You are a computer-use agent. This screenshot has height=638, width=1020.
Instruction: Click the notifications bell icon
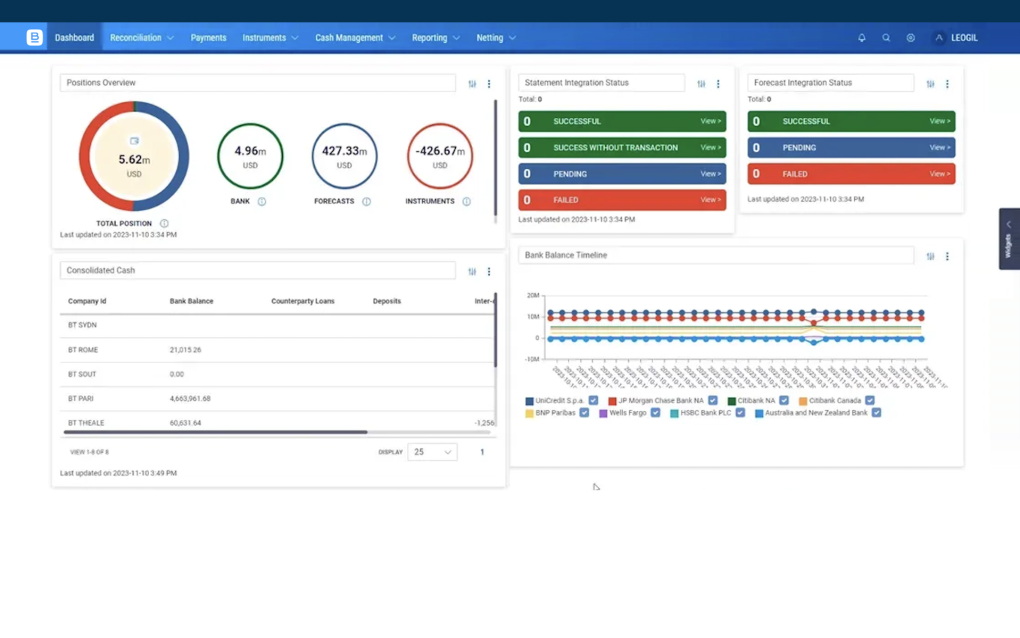coord(862,38)
